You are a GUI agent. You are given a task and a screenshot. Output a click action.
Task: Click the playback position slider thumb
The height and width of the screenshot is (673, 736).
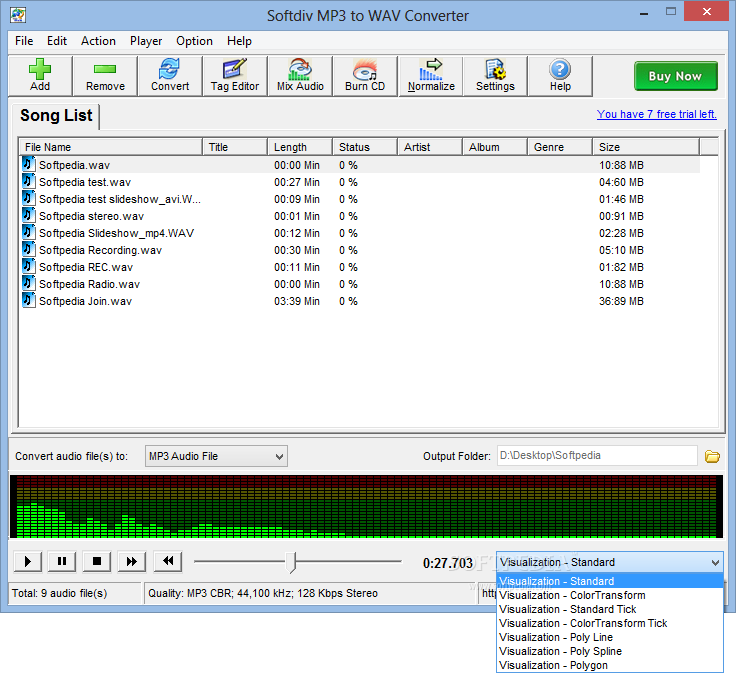tap(291, 562)
